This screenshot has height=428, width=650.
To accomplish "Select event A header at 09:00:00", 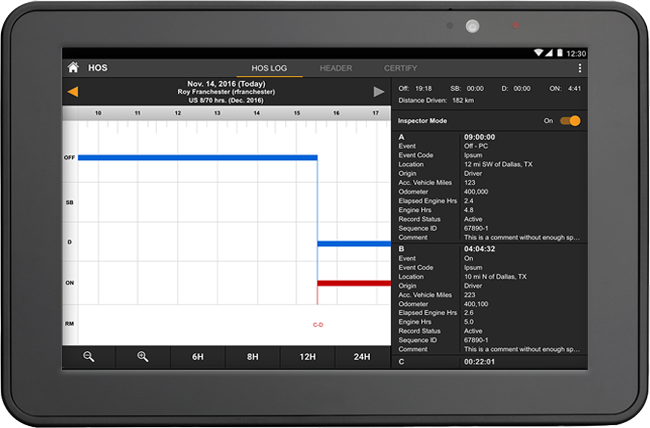I will point(489,137).
